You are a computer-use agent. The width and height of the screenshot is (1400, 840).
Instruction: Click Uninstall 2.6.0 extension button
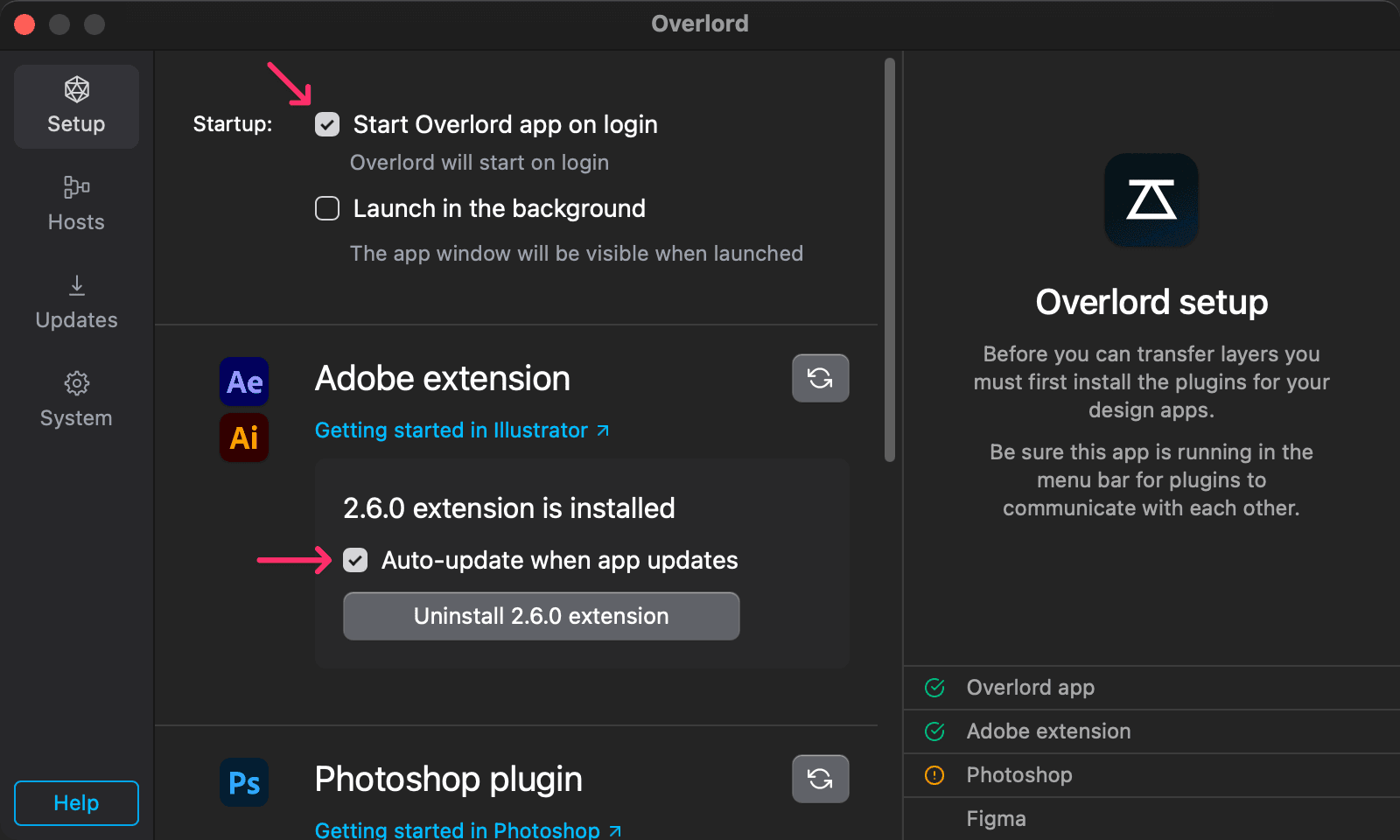(x=542, y=616)
